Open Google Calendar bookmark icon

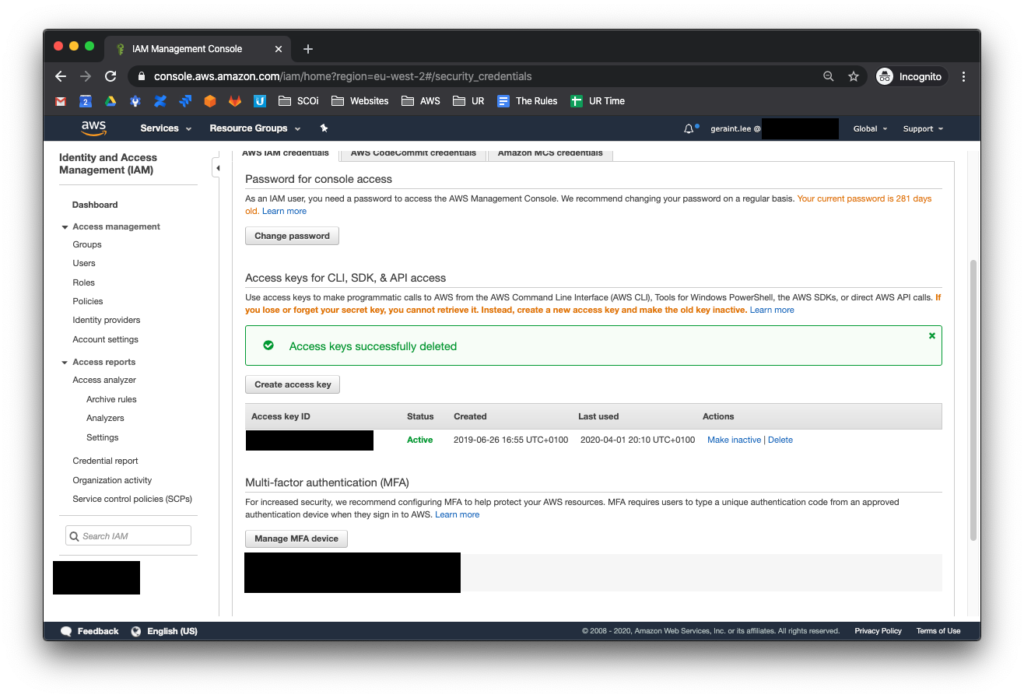(86, 101)
